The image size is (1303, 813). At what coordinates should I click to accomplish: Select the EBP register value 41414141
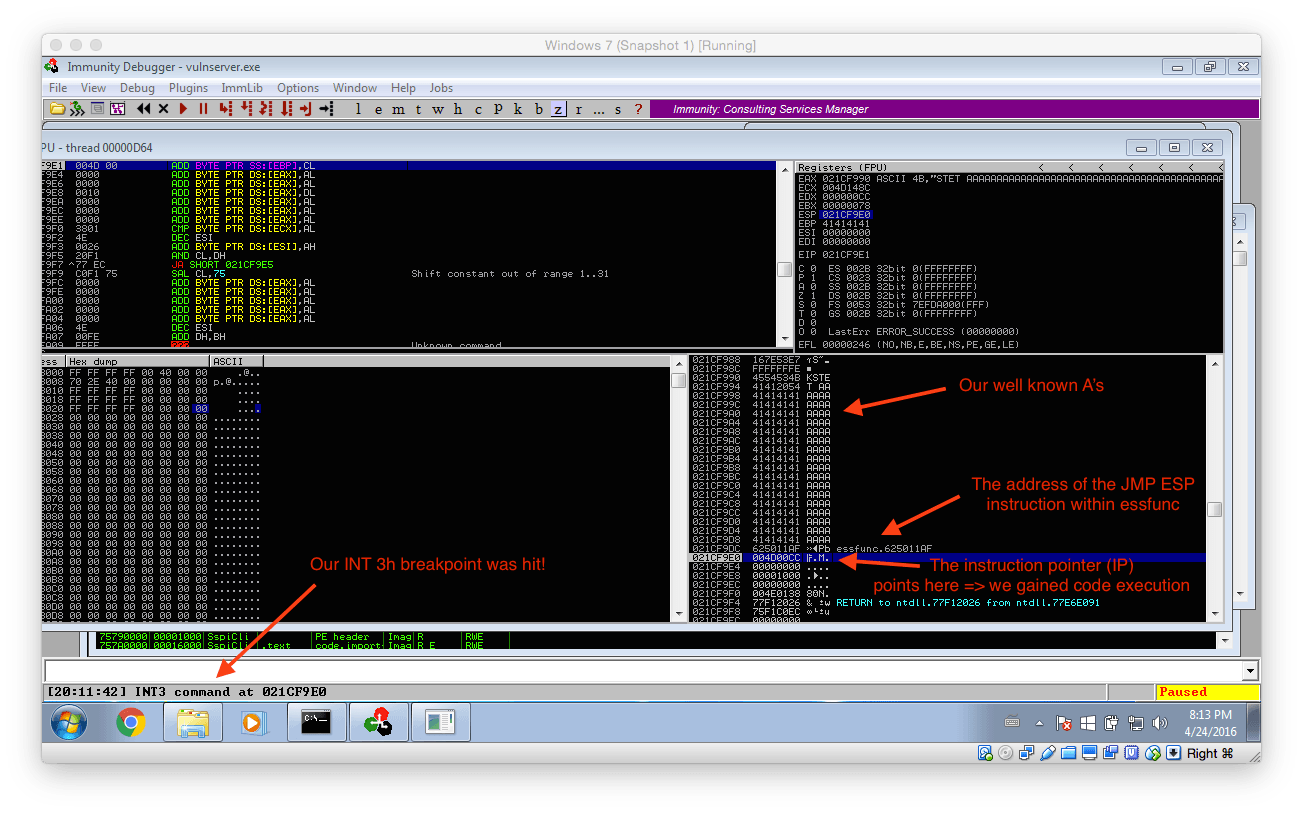coord(846,223)
